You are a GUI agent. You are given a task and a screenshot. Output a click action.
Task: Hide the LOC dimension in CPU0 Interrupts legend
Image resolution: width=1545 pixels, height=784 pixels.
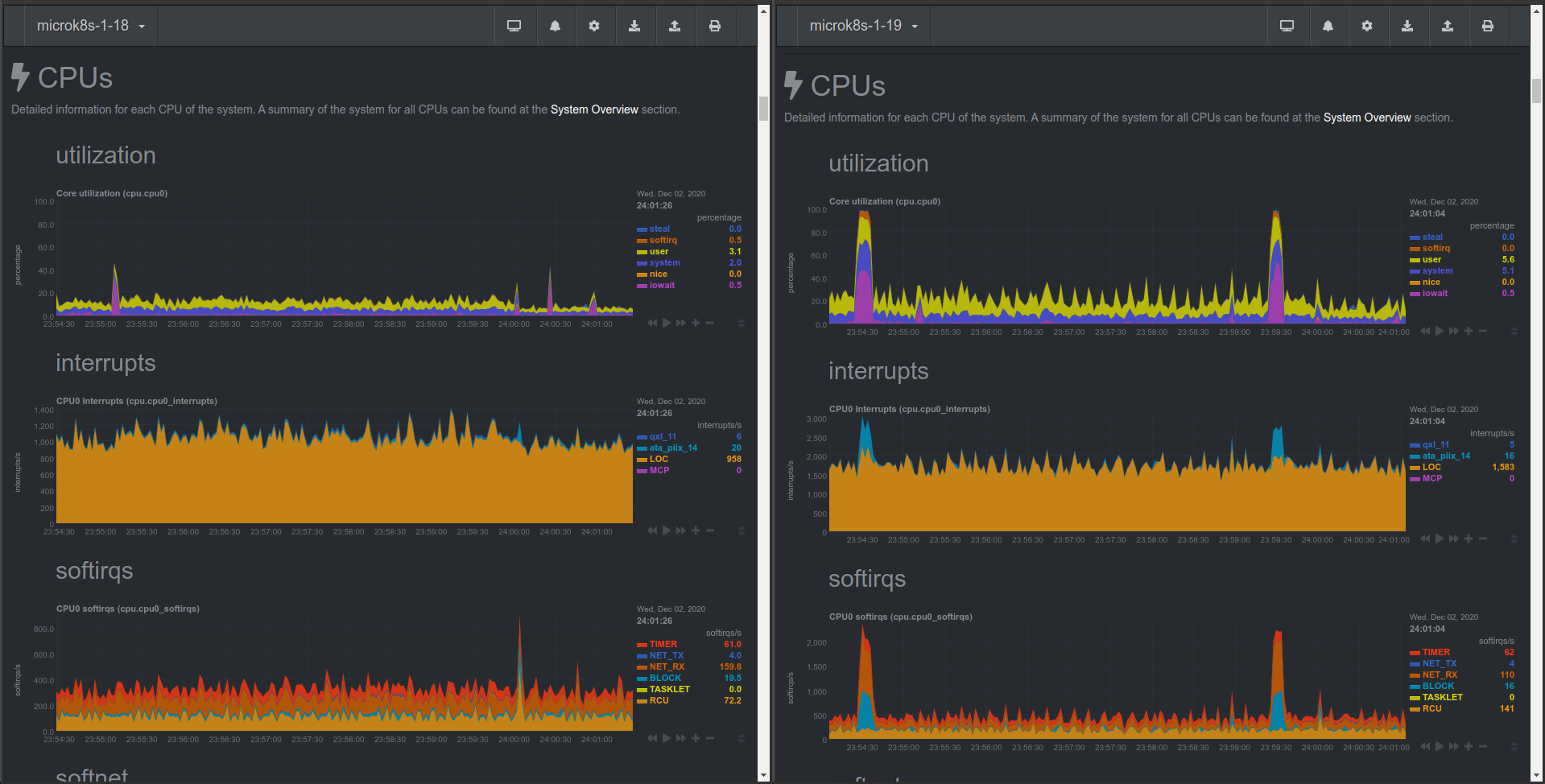click(658, 459)
